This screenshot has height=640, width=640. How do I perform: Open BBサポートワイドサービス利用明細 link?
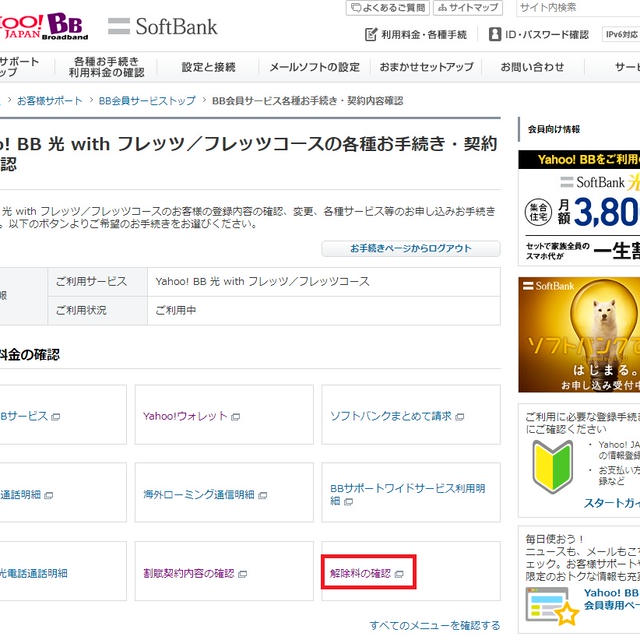[x=407, y=494]
